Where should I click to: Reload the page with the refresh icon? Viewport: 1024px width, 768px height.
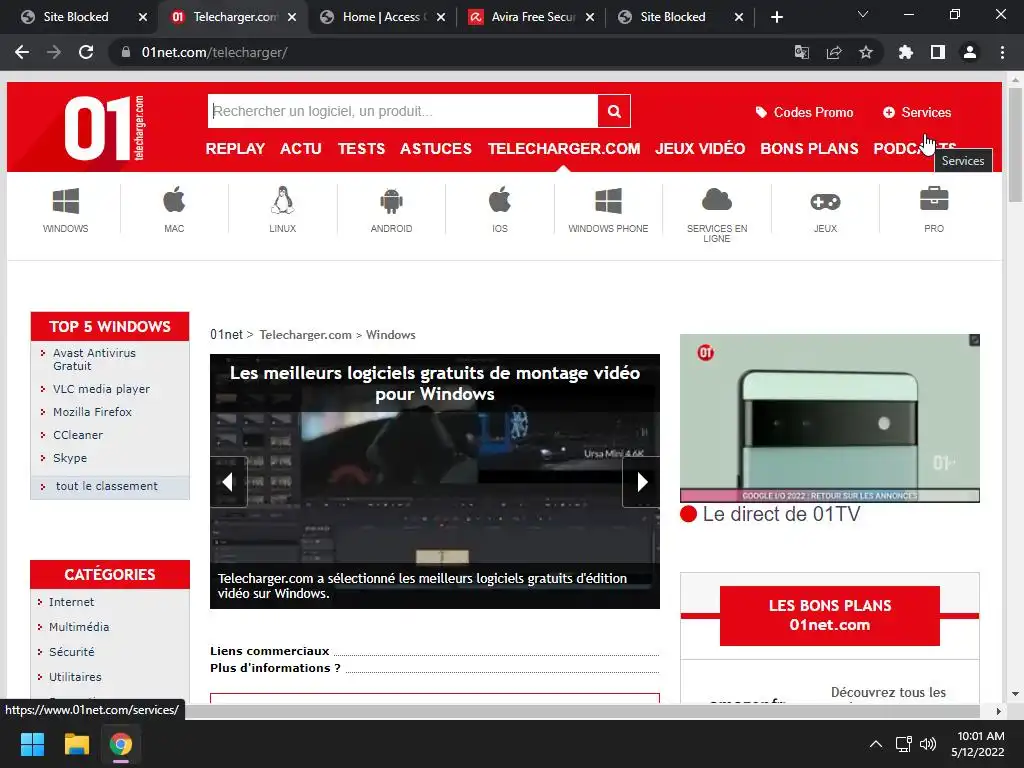point(86,52)
